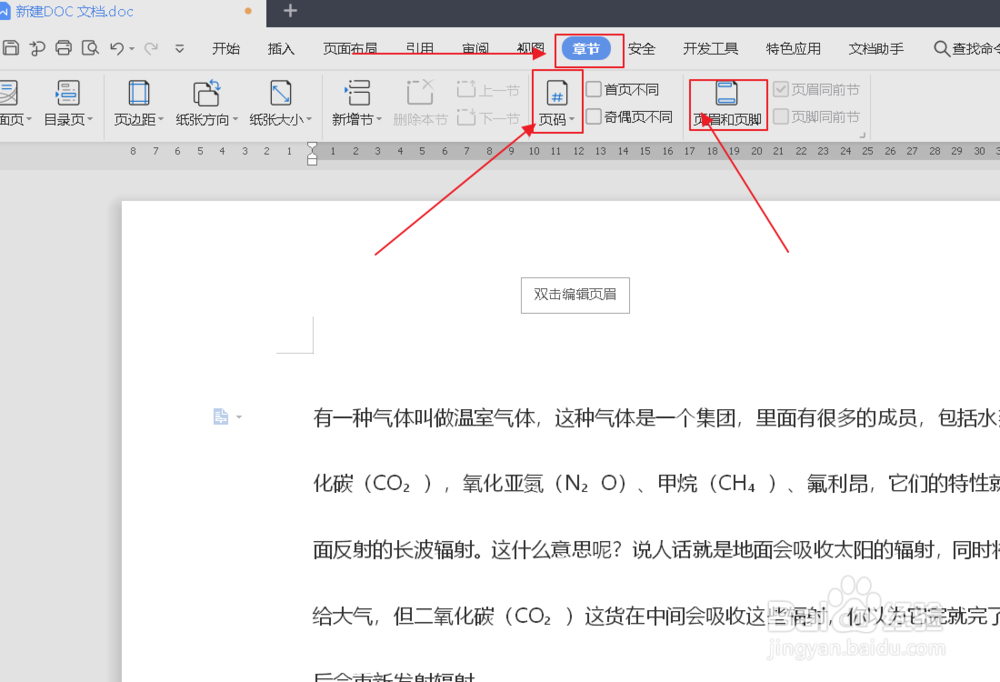Enable the 首页不同 checkbox
Image resolution: width=1000 pixels, height=682 pixels.
[593, 89]
